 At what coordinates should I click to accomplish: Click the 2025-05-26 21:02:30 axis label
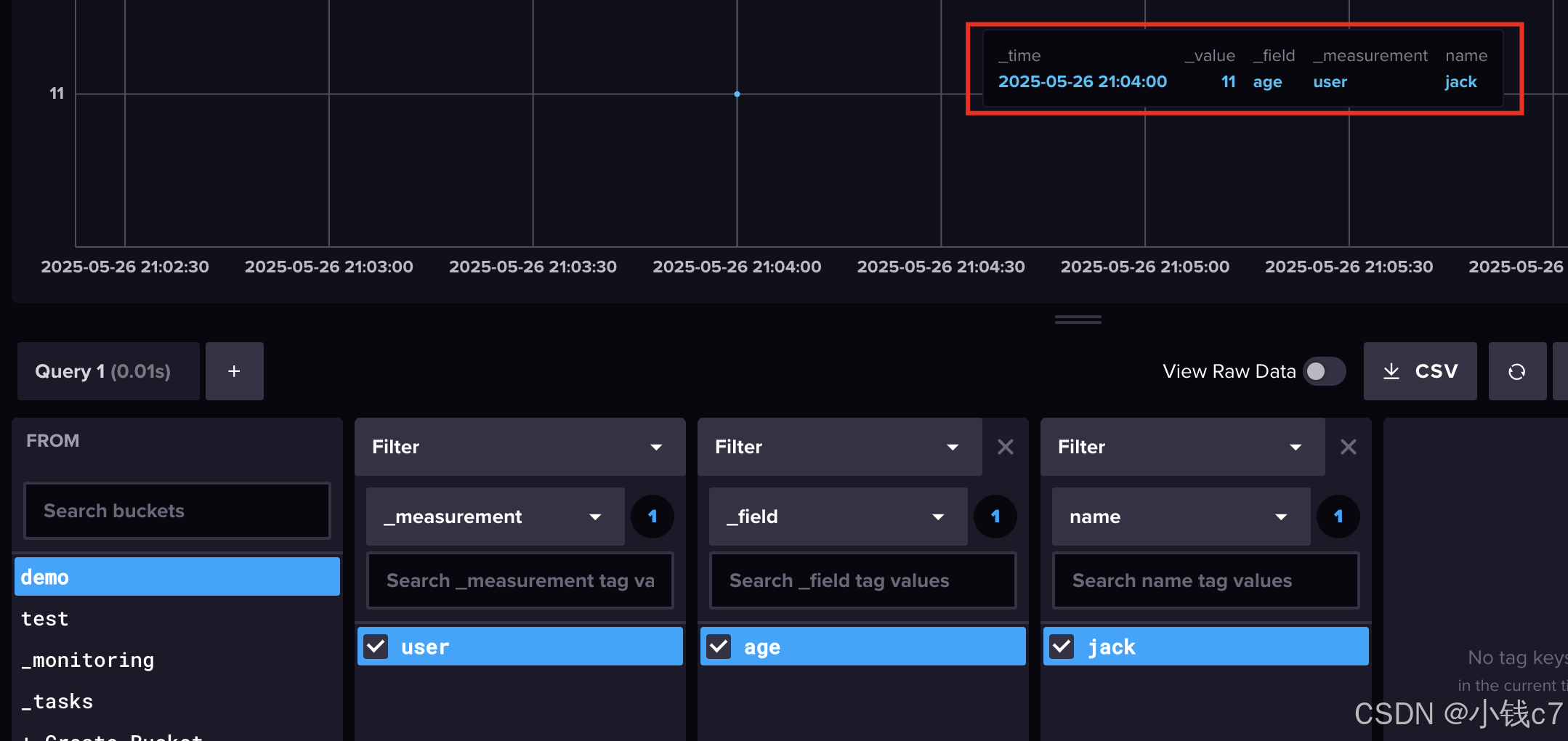click(125, 267)
